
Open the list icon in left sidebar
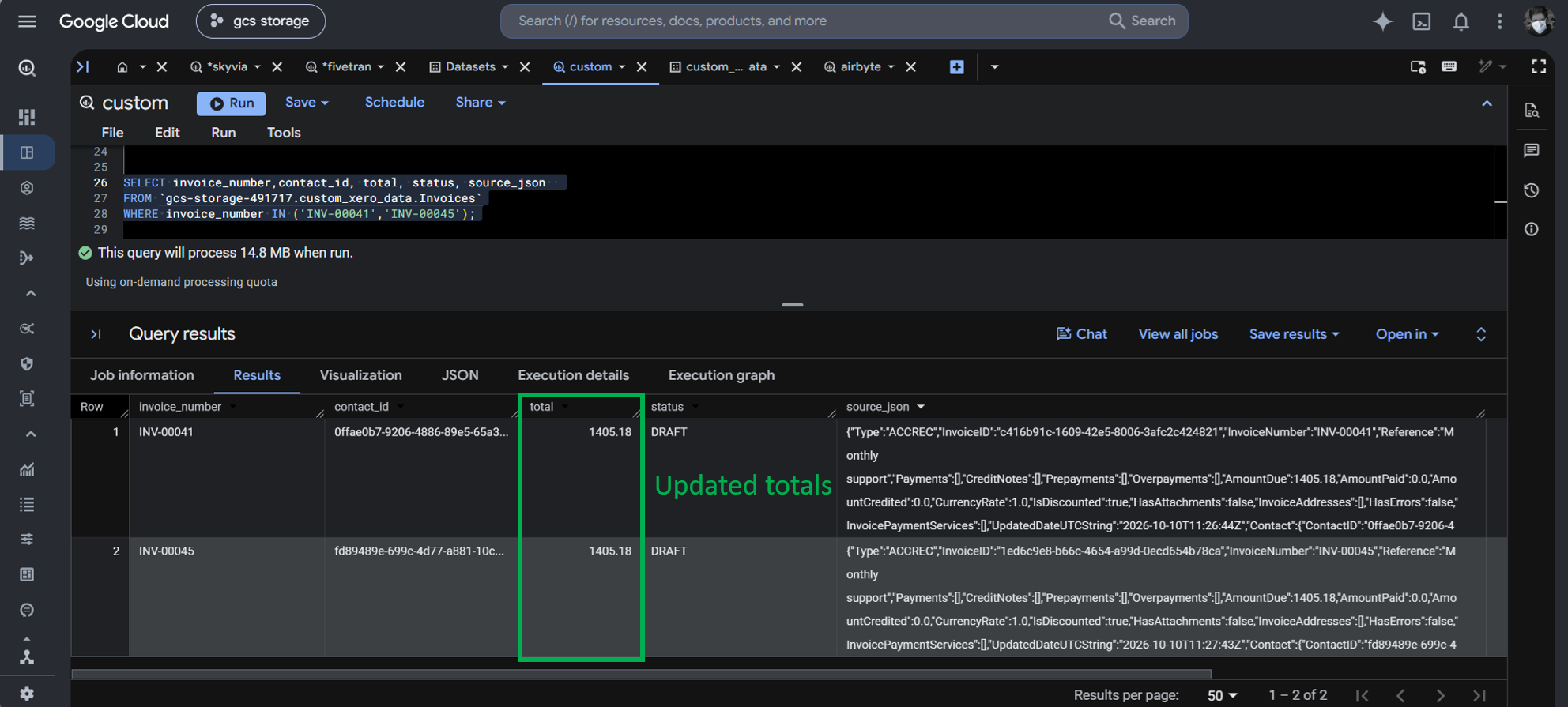click(27, 504)
